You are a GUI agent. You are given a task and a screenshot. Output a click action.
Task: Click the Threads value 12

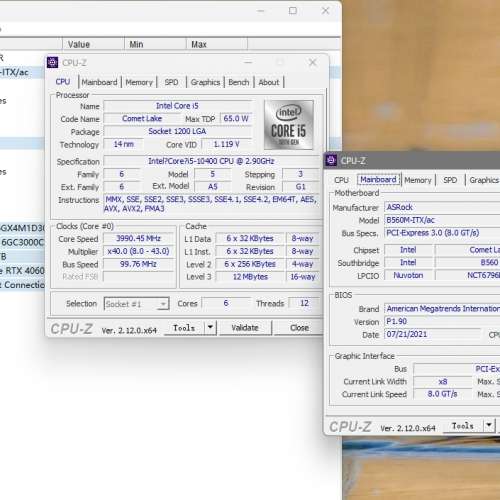click(x=304, y=303)
